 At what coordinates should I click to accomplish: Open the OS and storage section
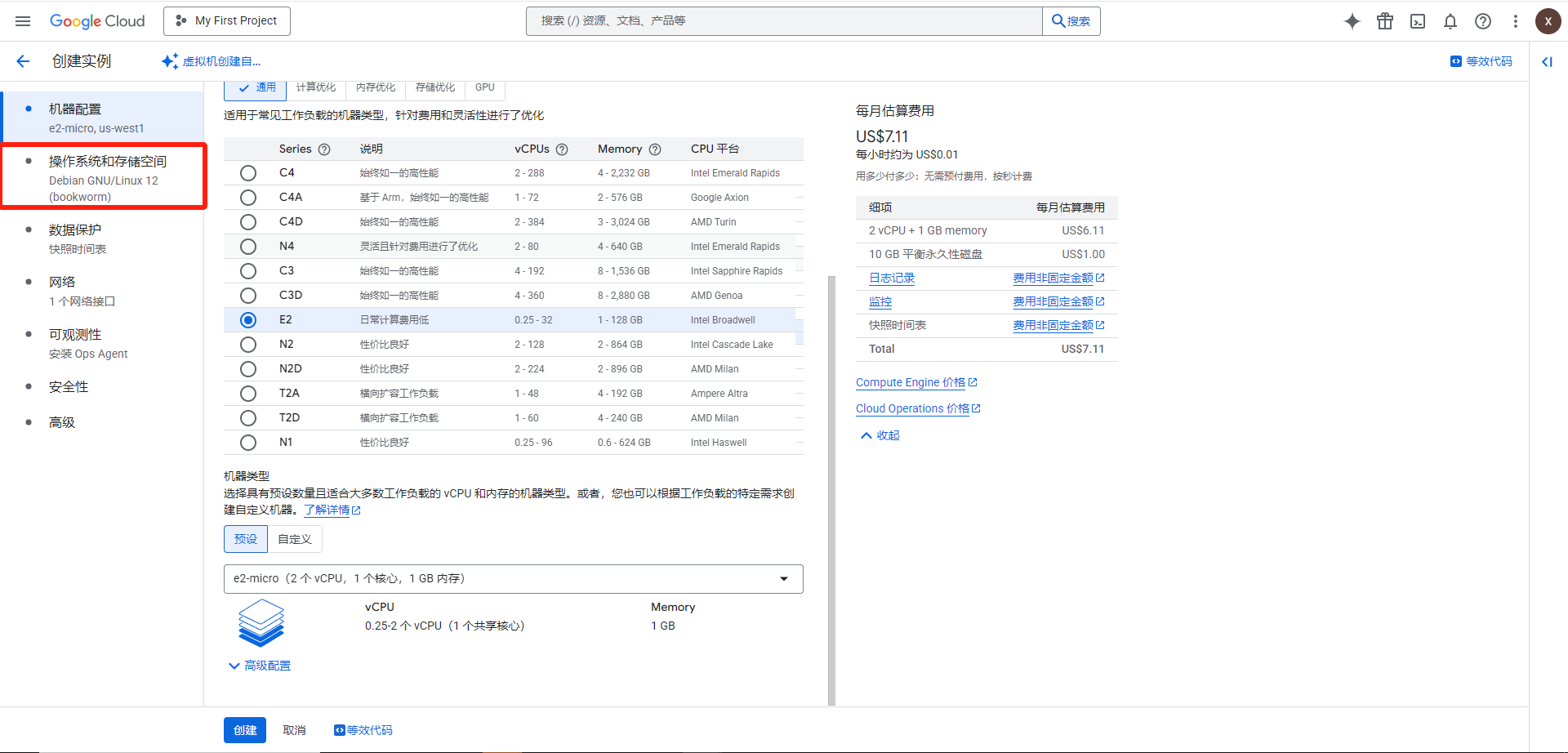point(103,177)
